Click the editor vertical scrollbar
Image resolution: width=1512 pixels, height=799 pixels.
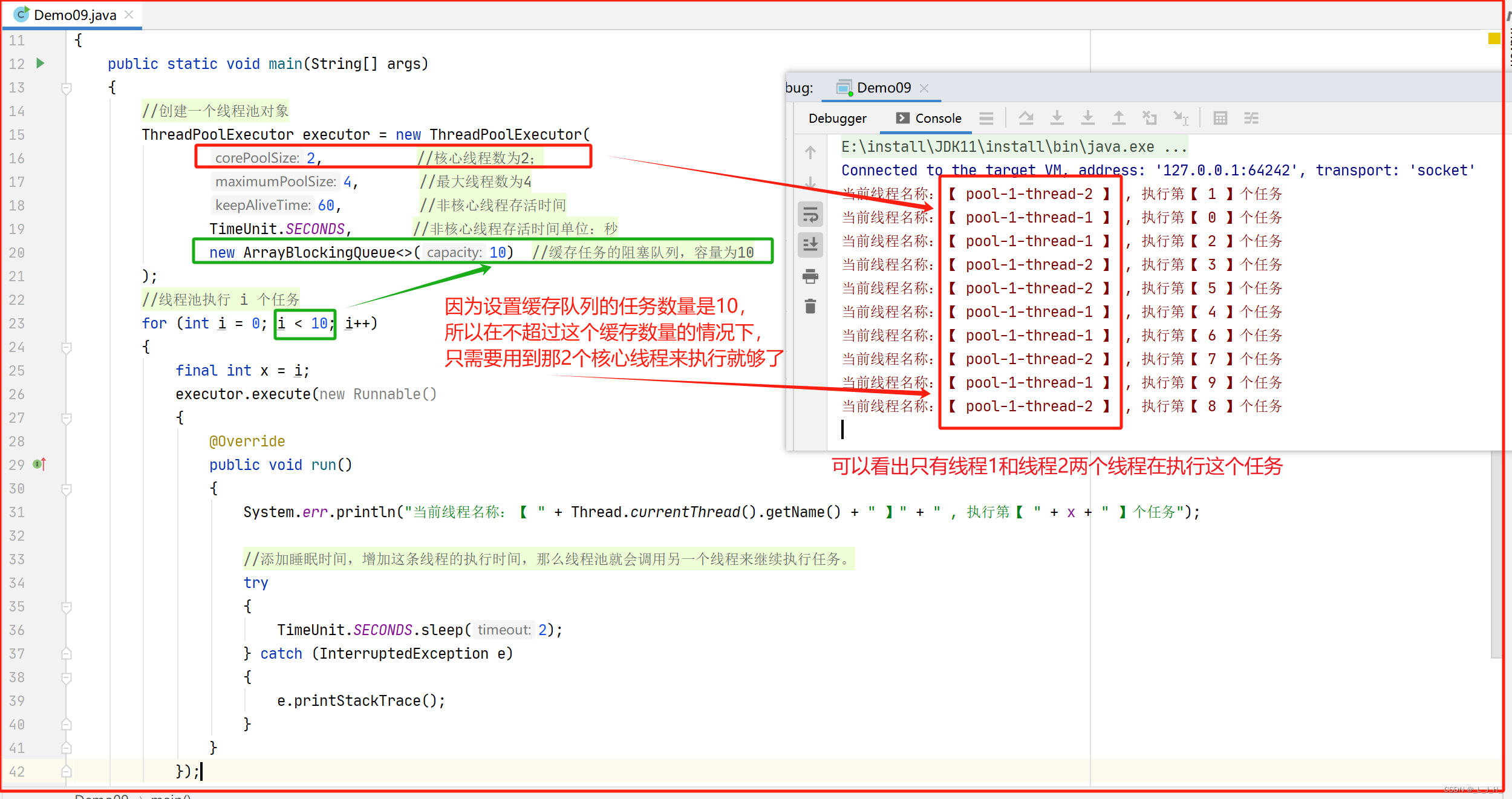[x=1496, y=555]
